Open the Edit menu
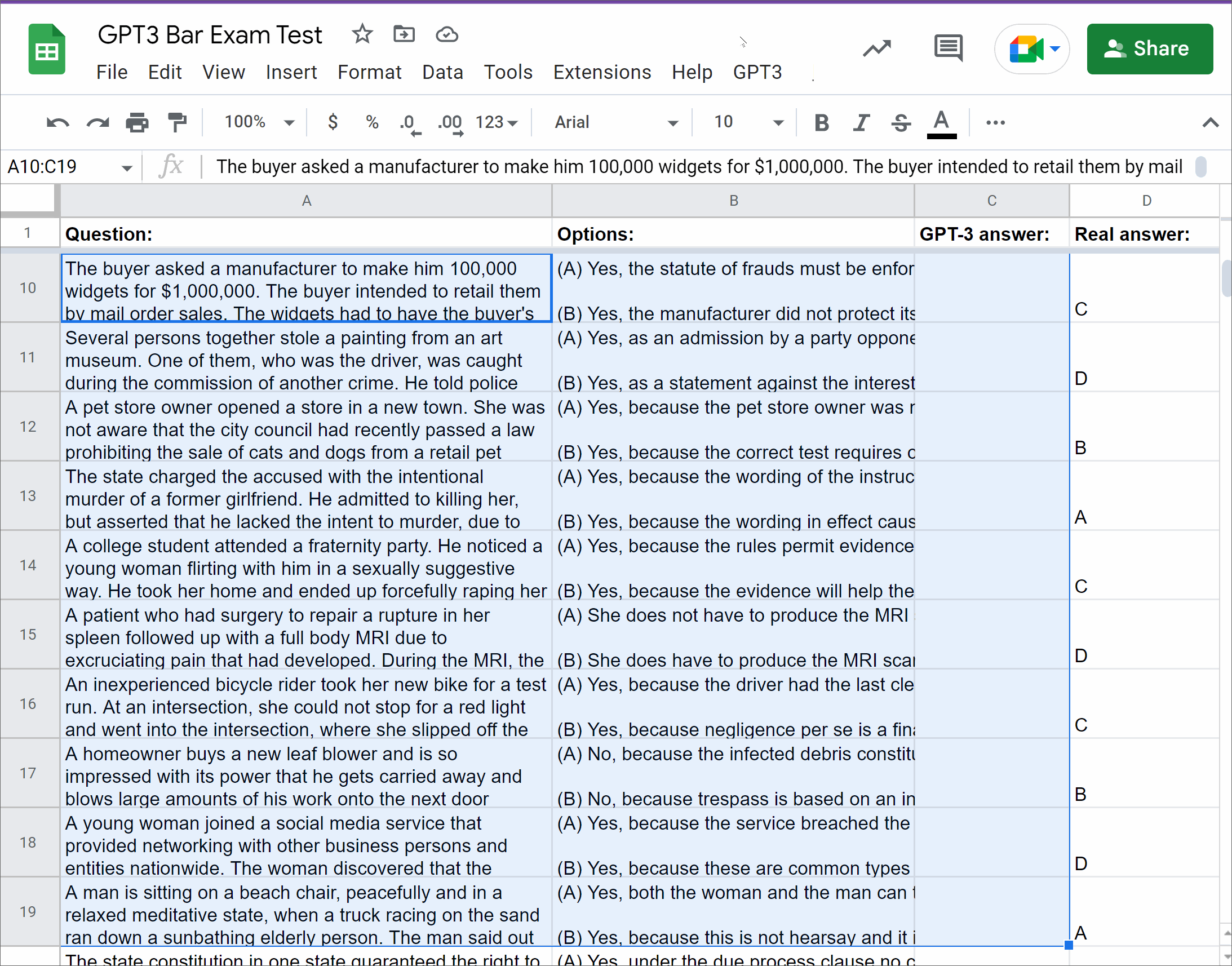This screenshot has height=966, width=1232. (165, 72)
